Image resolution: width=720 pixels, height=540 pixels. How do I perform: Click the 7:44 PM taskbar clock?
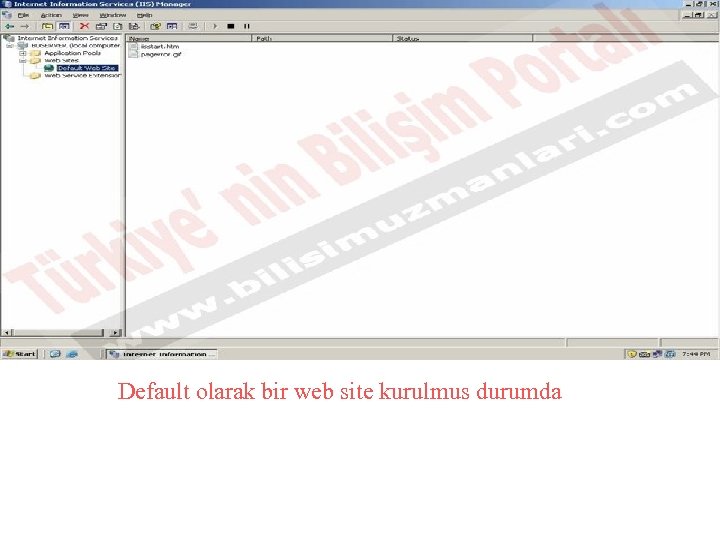tap(696, 354)
